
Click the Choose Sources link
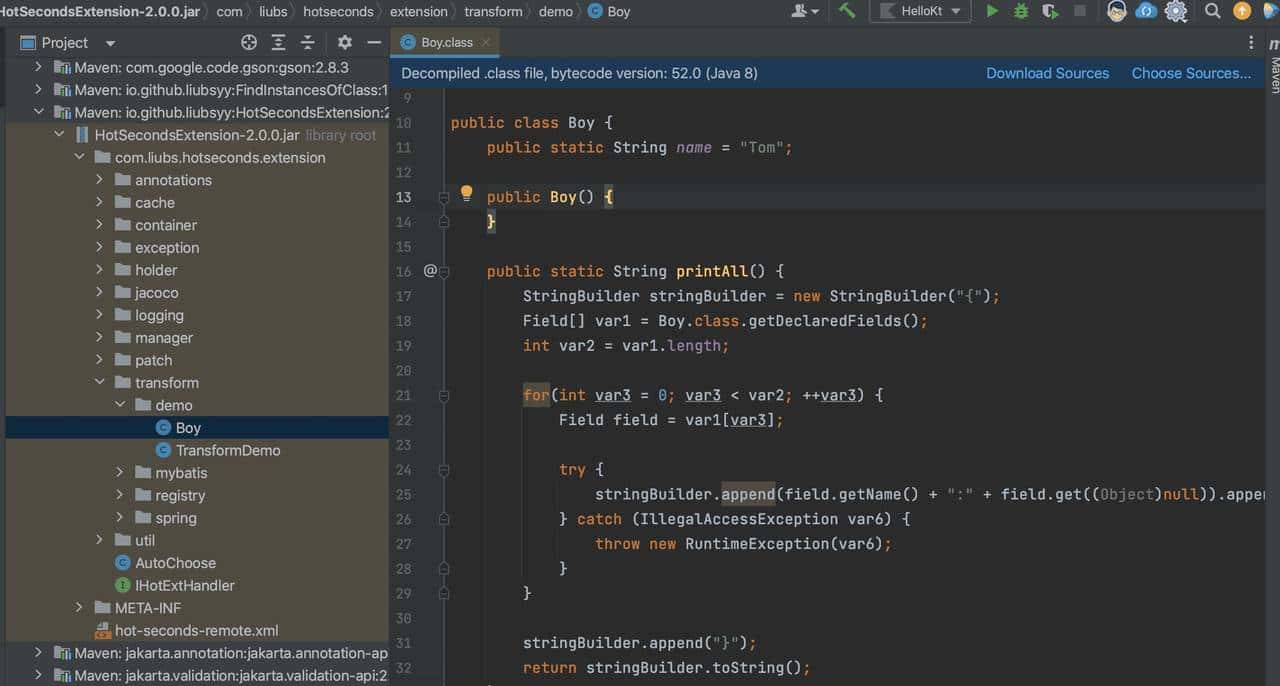coord(1190,73)
